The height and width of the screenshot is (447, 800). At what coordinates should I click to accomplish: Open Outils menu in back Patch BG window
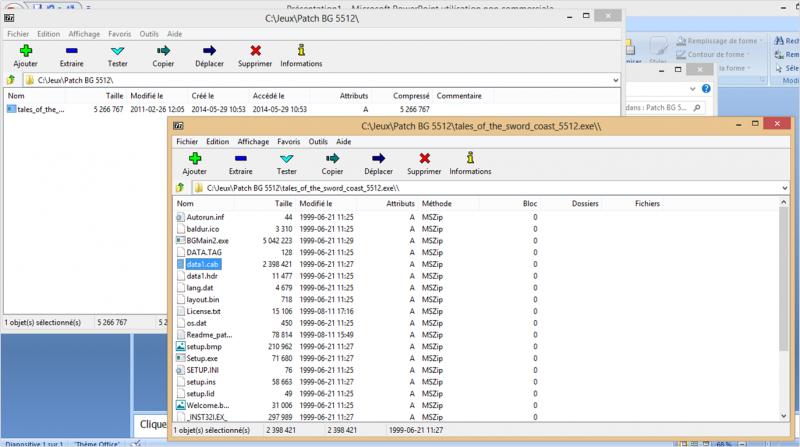149,34
